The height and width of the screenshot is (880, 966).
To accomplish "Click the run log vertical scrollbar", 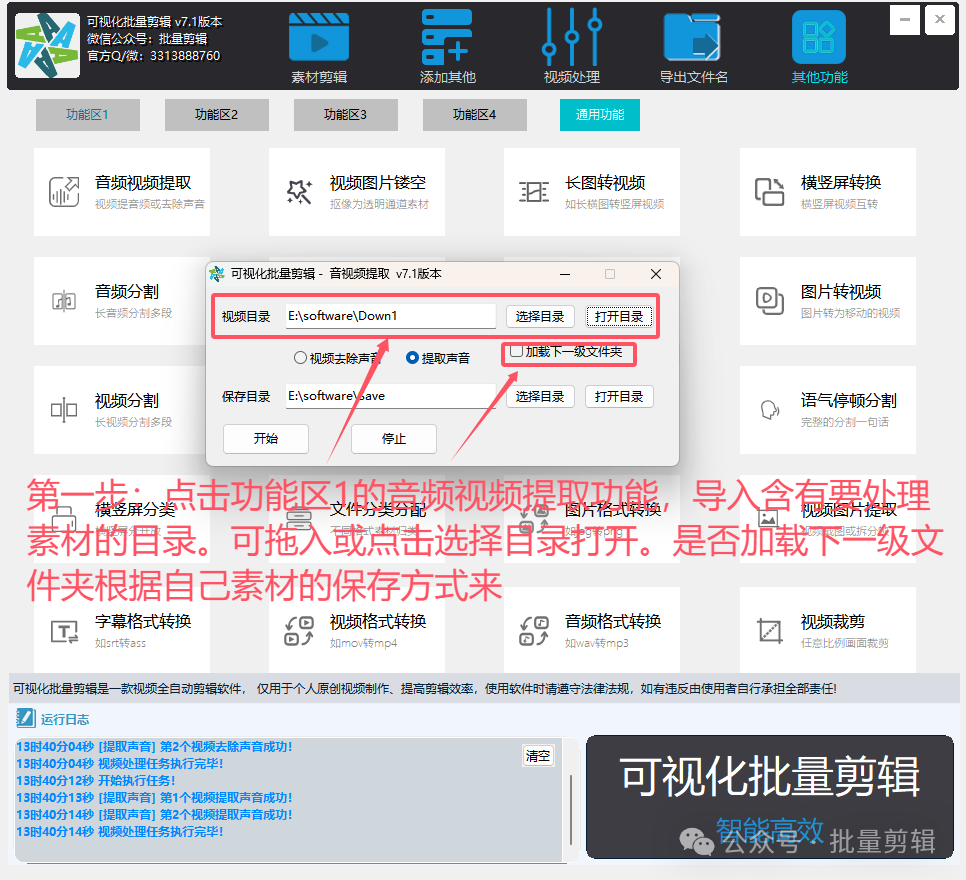I will [571, 810].
